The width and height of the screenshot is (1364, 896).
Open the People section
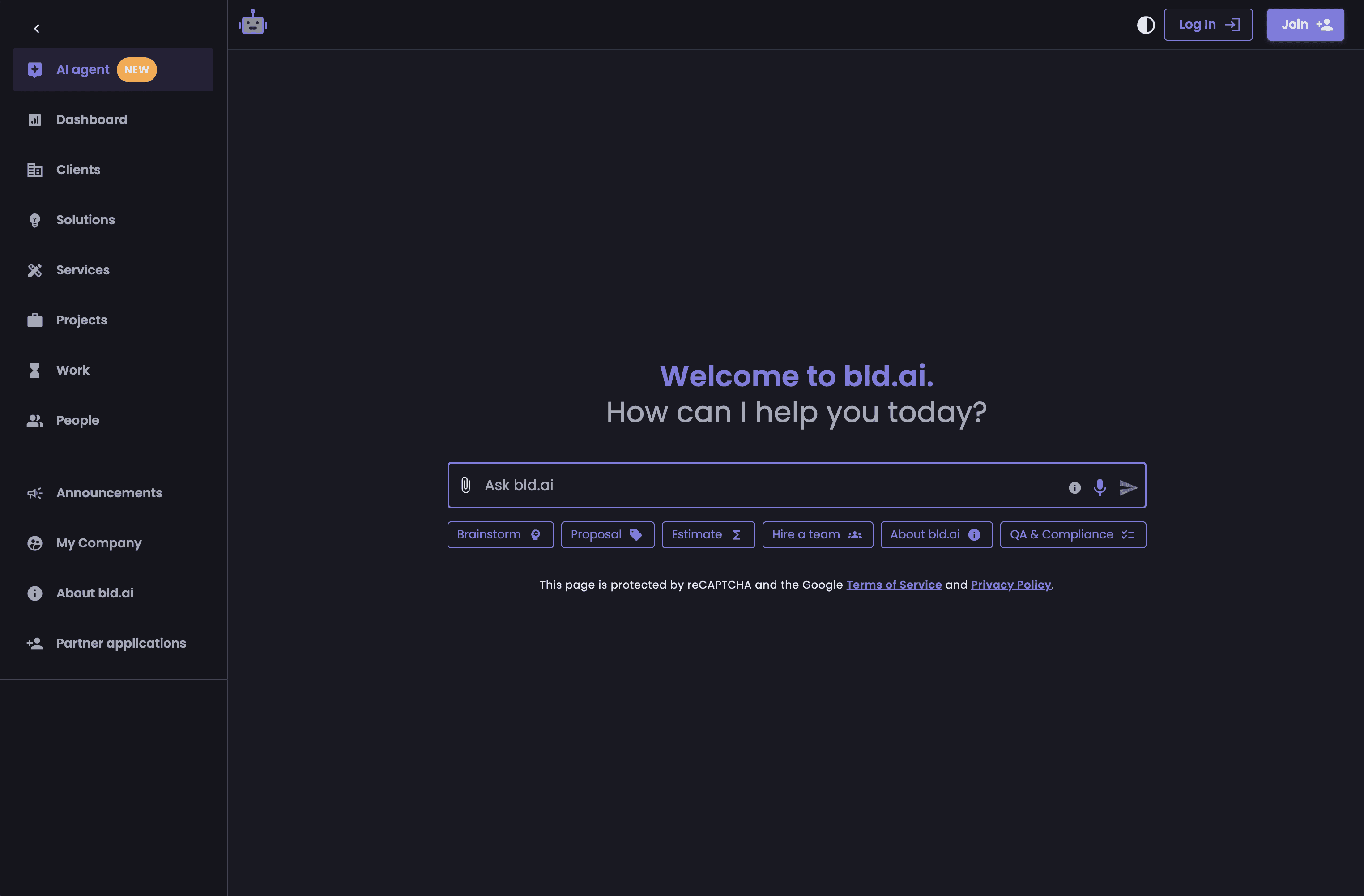coord(113,420)
